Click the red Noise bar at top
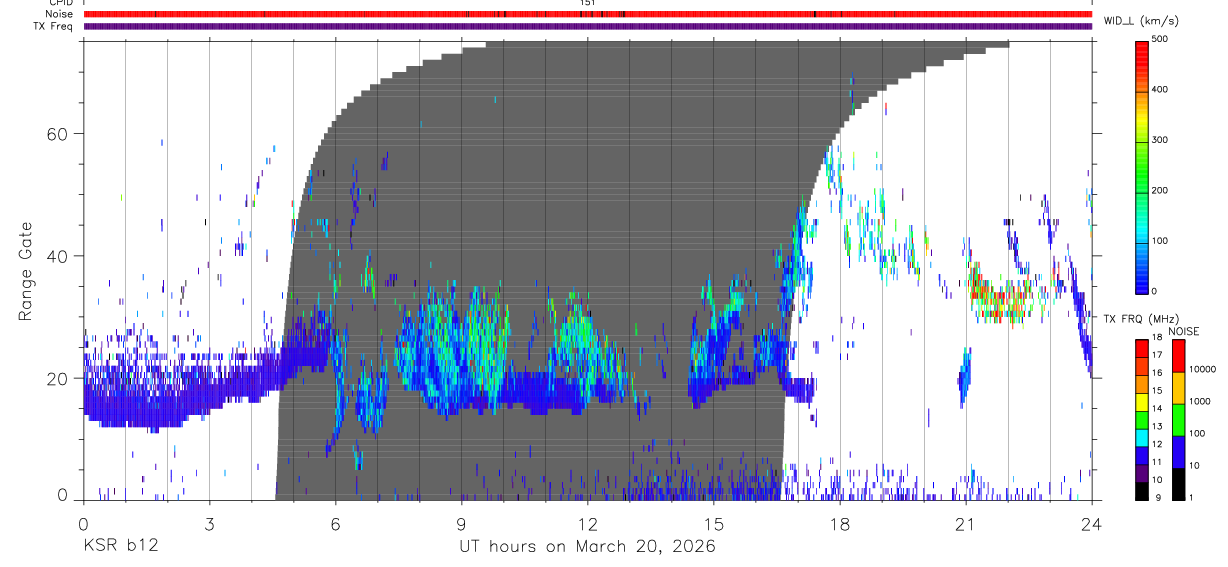 pos(587,14)
